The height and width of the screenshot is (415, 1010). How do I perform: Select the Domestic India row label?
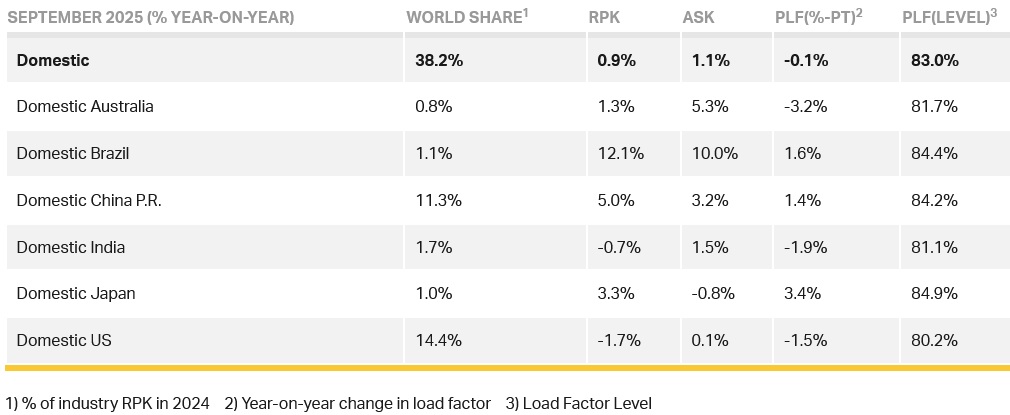point(70,247)
